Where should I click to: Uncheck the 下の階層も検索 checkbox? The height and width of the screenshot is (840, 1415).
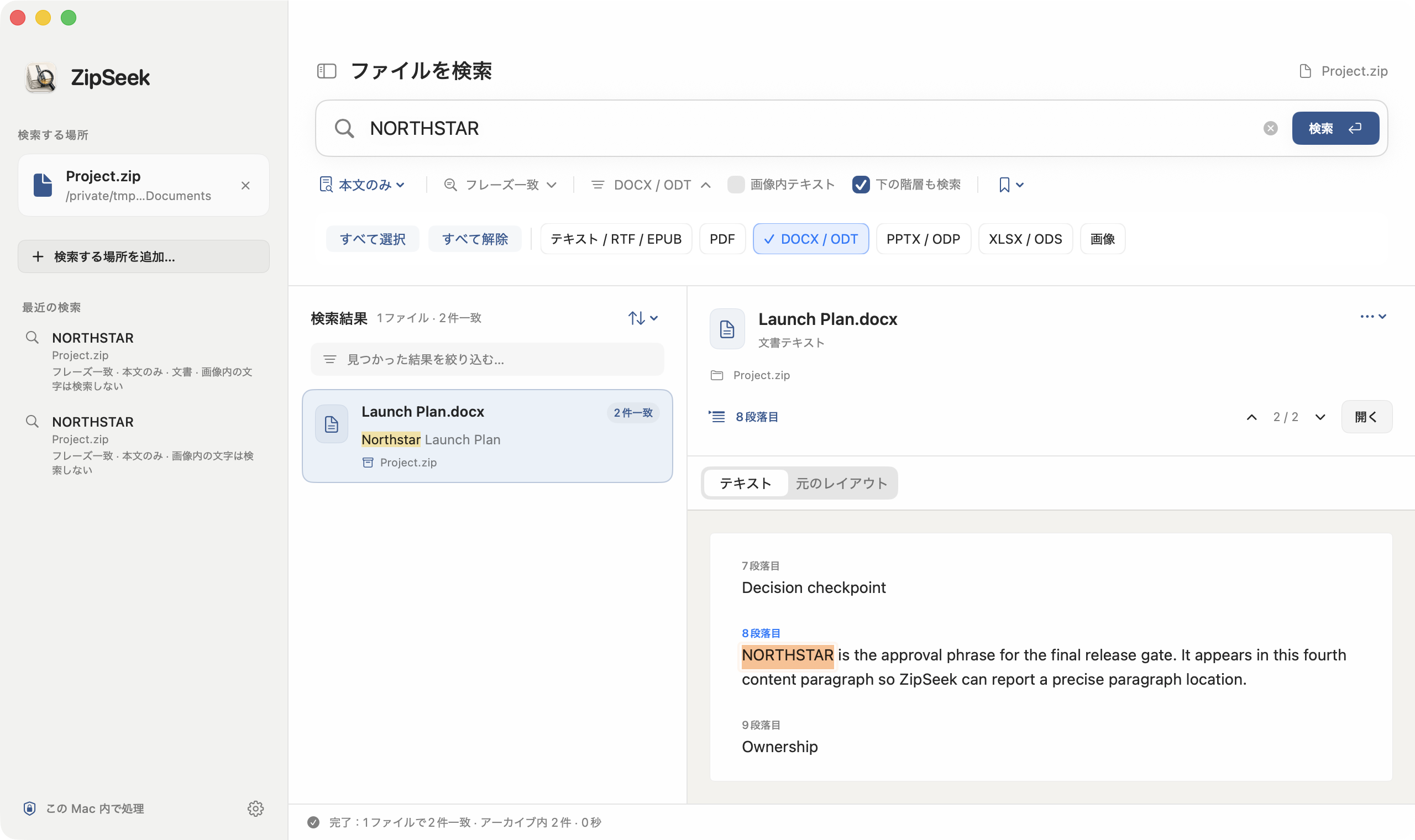(860, 185)
